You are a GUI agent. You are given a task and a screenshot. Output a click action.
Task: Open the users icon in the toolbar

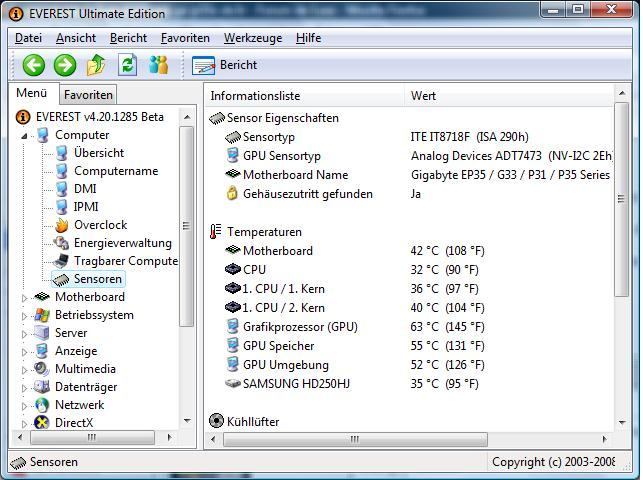click(x=159, y=65)
